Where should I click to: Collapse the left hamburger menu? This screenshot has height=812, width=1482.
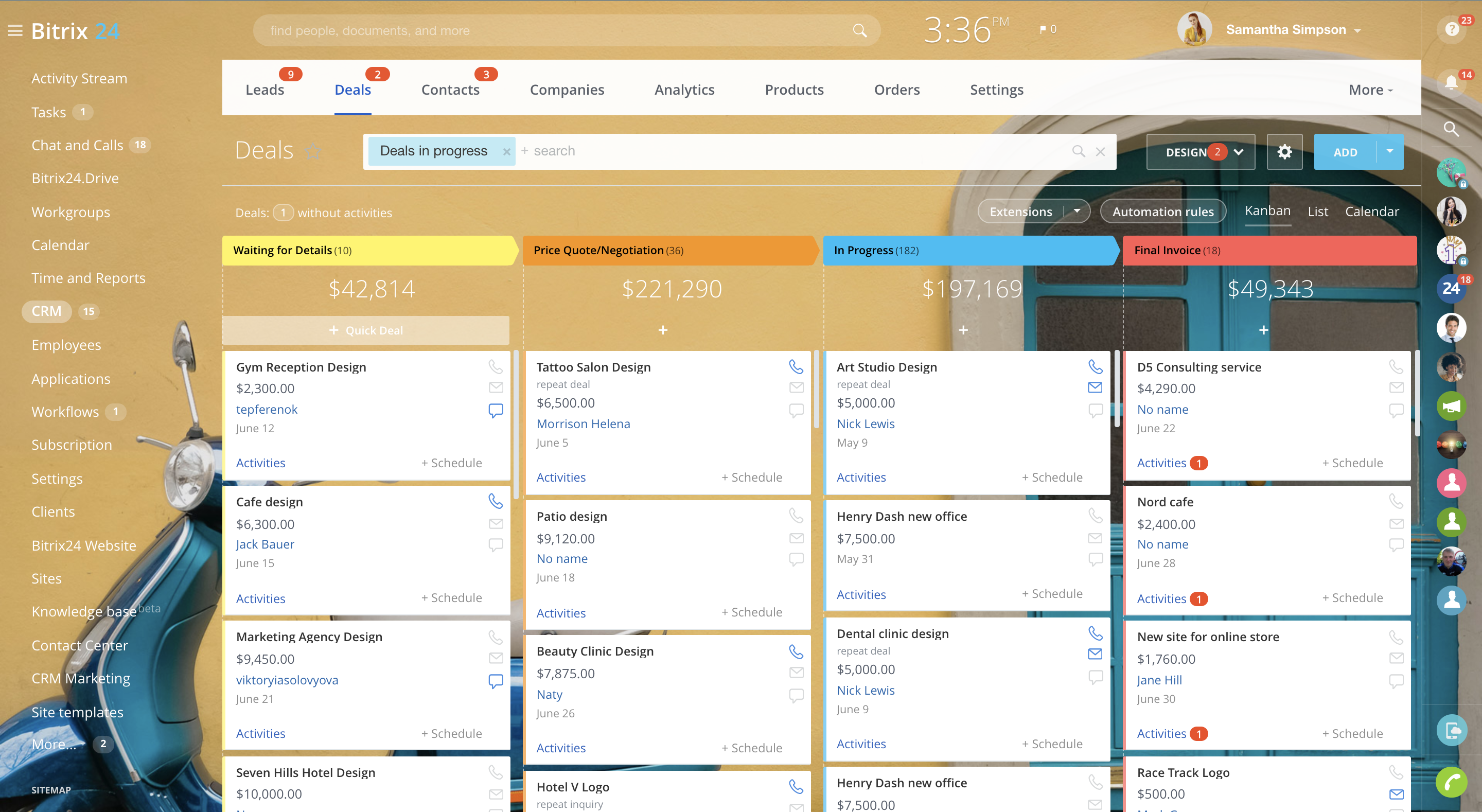[15, 30]
